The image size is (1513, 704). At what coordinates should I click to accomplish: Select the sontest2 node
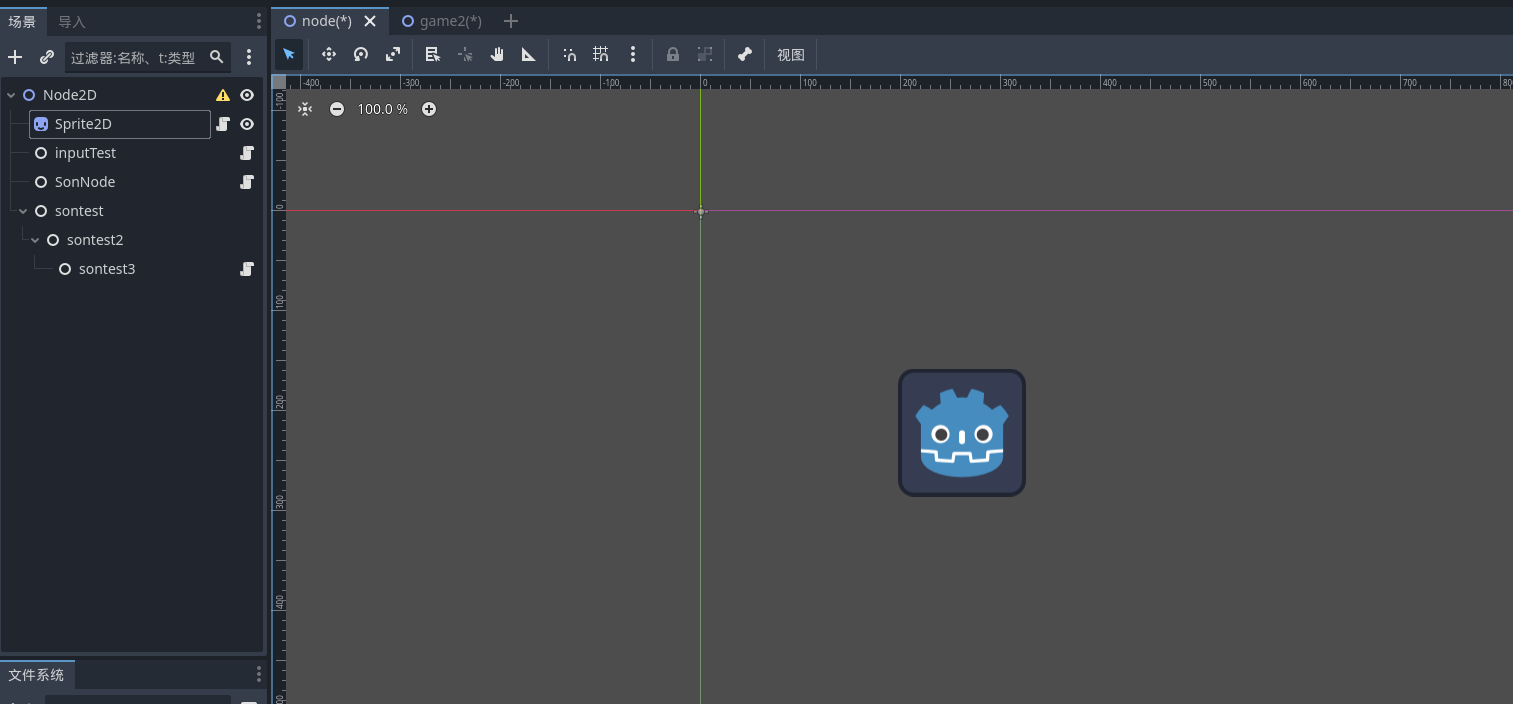tap(95, 240)
